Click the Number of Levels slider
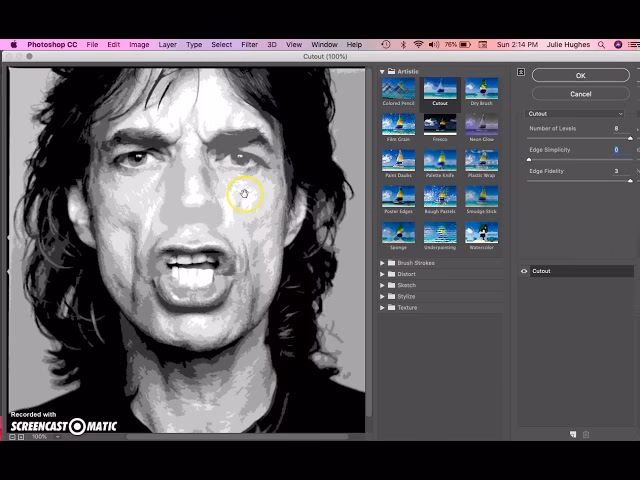This screenshot has width=640, height=480. (x=580, y=138)
